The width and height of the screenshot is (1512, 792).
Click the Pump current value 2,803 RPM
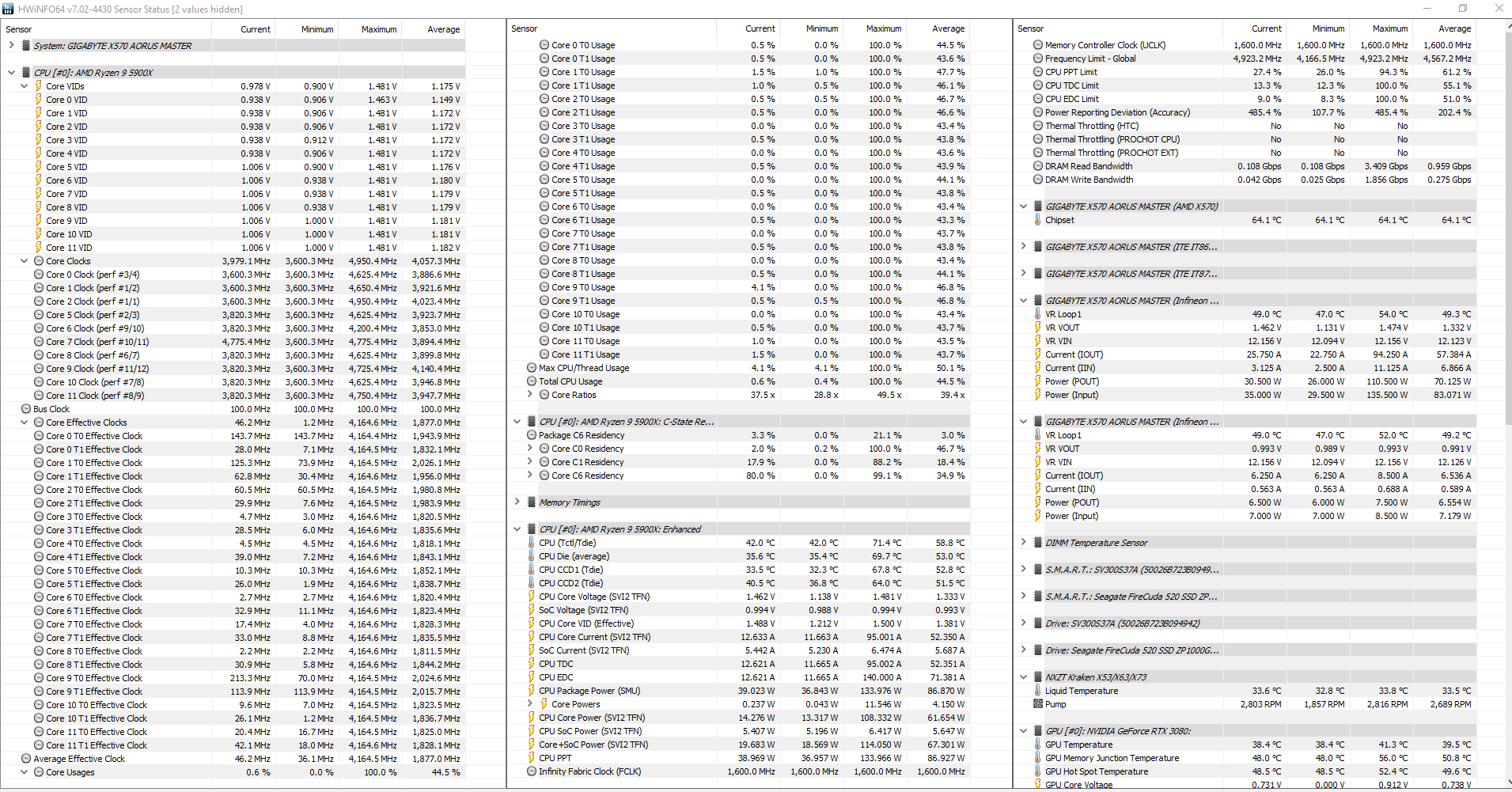[1260, 704]
